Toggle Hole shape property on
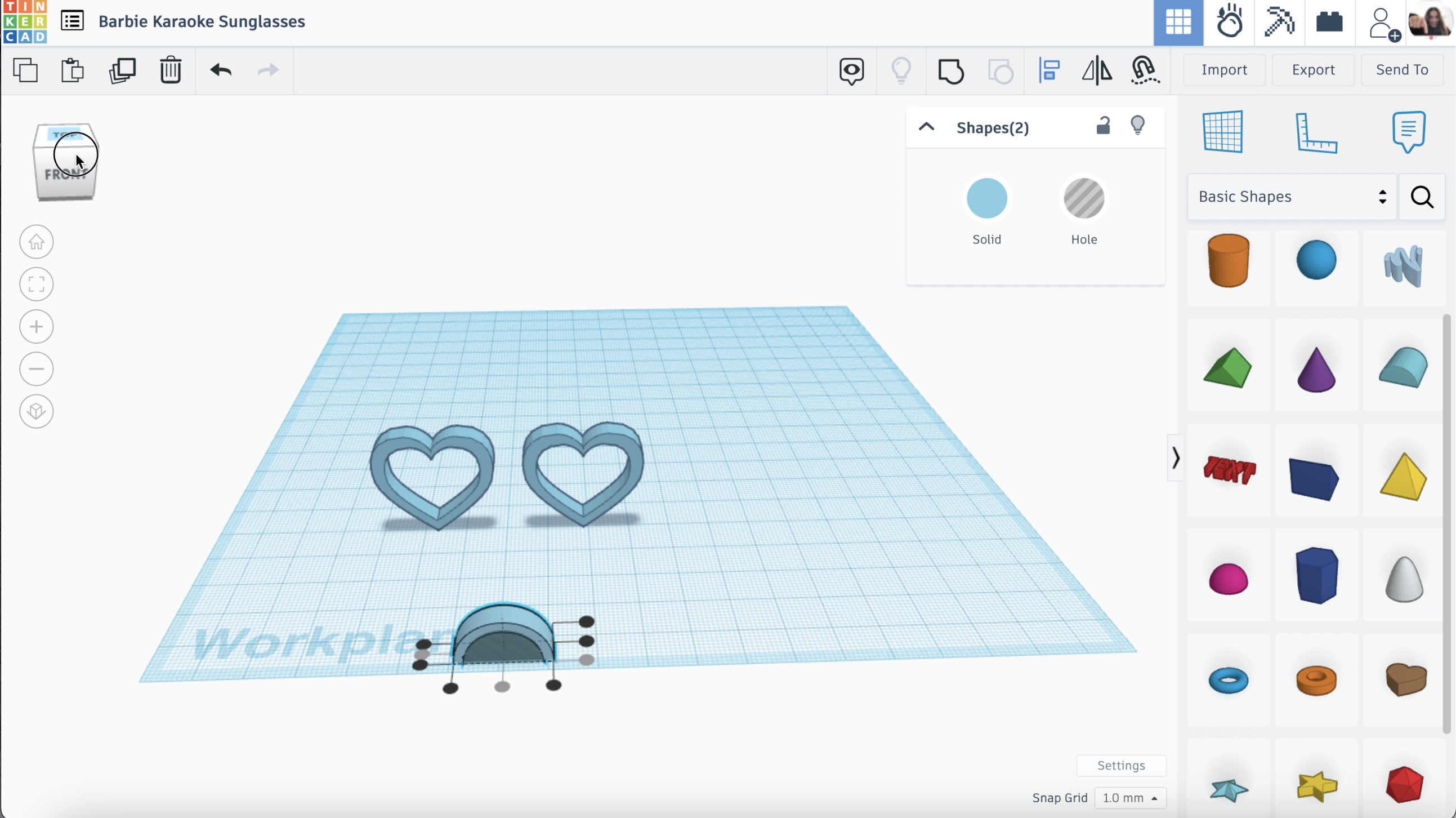Image resolution: width=1456 pixels, height=818 pixels. [x=1083, y=198]
